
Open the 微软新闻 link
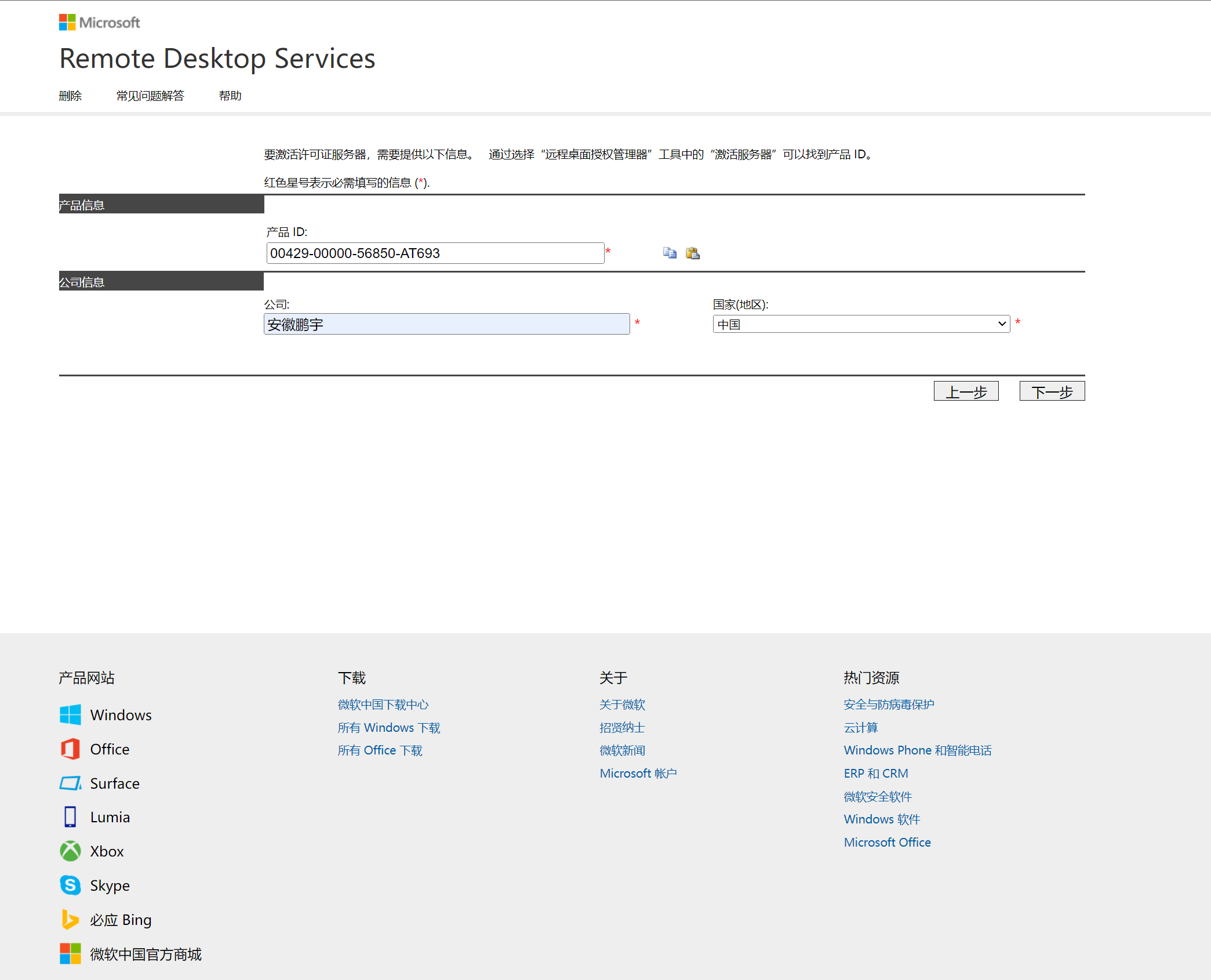tap(623, 750)
